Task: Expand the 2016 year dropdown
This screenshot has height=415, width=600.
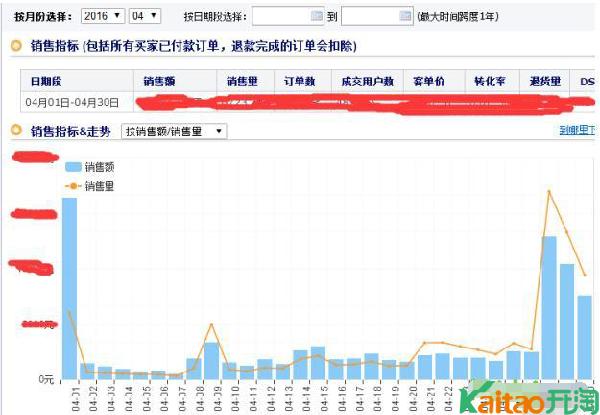Action: (x=102, y=17)
